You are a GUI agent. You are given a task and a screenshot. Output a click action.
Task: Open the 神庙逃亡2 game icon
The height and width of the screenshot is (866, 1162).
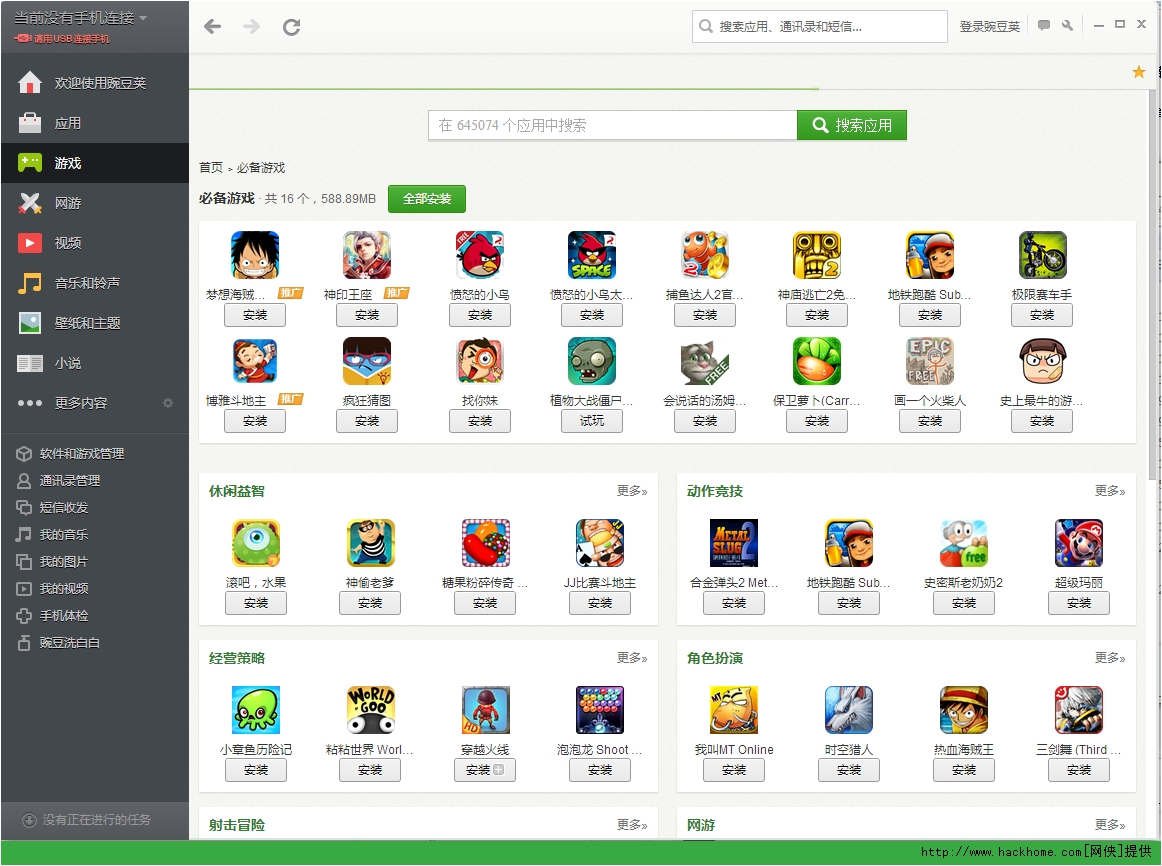[x=817, y=255]
